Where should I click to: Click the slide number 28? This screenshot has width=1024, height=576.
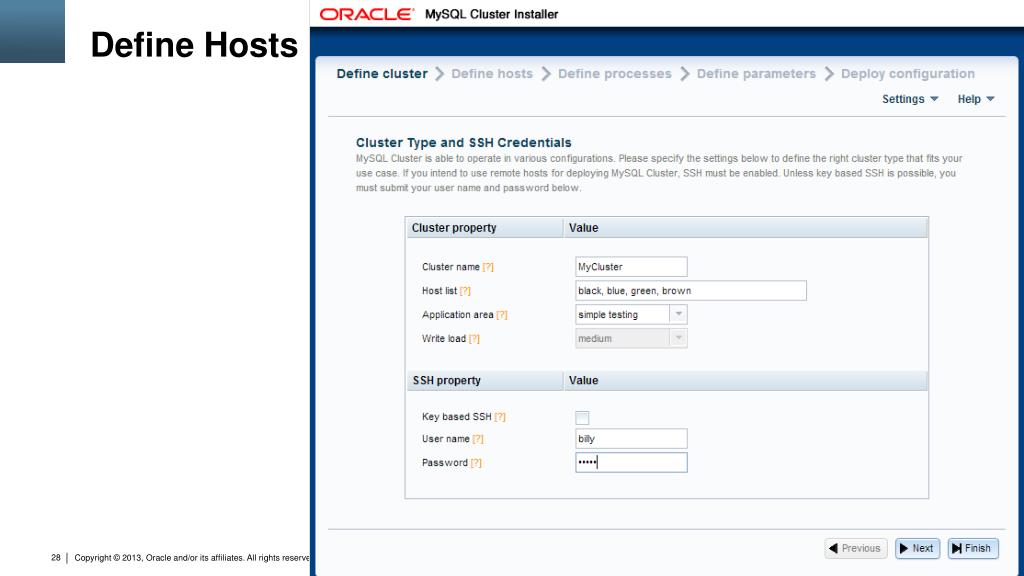point(56,558)
